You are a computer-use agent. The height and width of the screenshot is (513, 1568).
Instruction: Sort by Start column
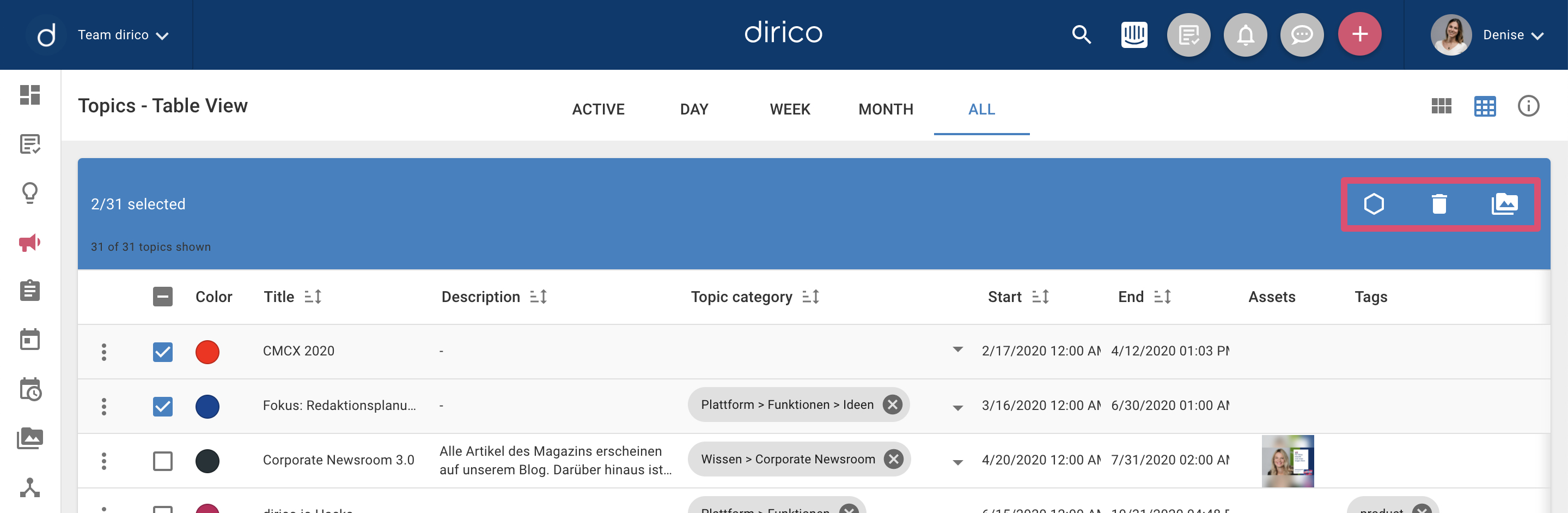[1041, 297]
